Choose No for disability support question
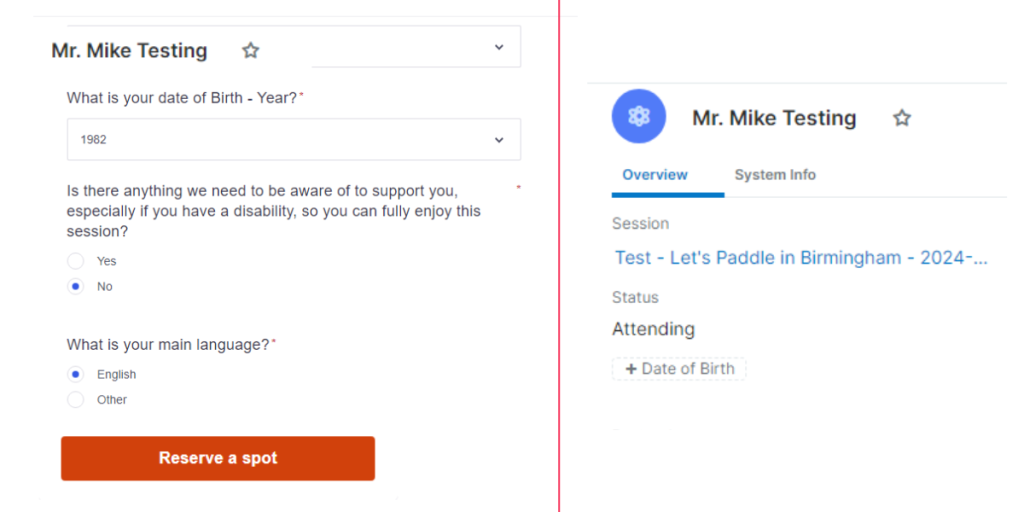This screenshot has height=512, width=1024. click(76, 287)
